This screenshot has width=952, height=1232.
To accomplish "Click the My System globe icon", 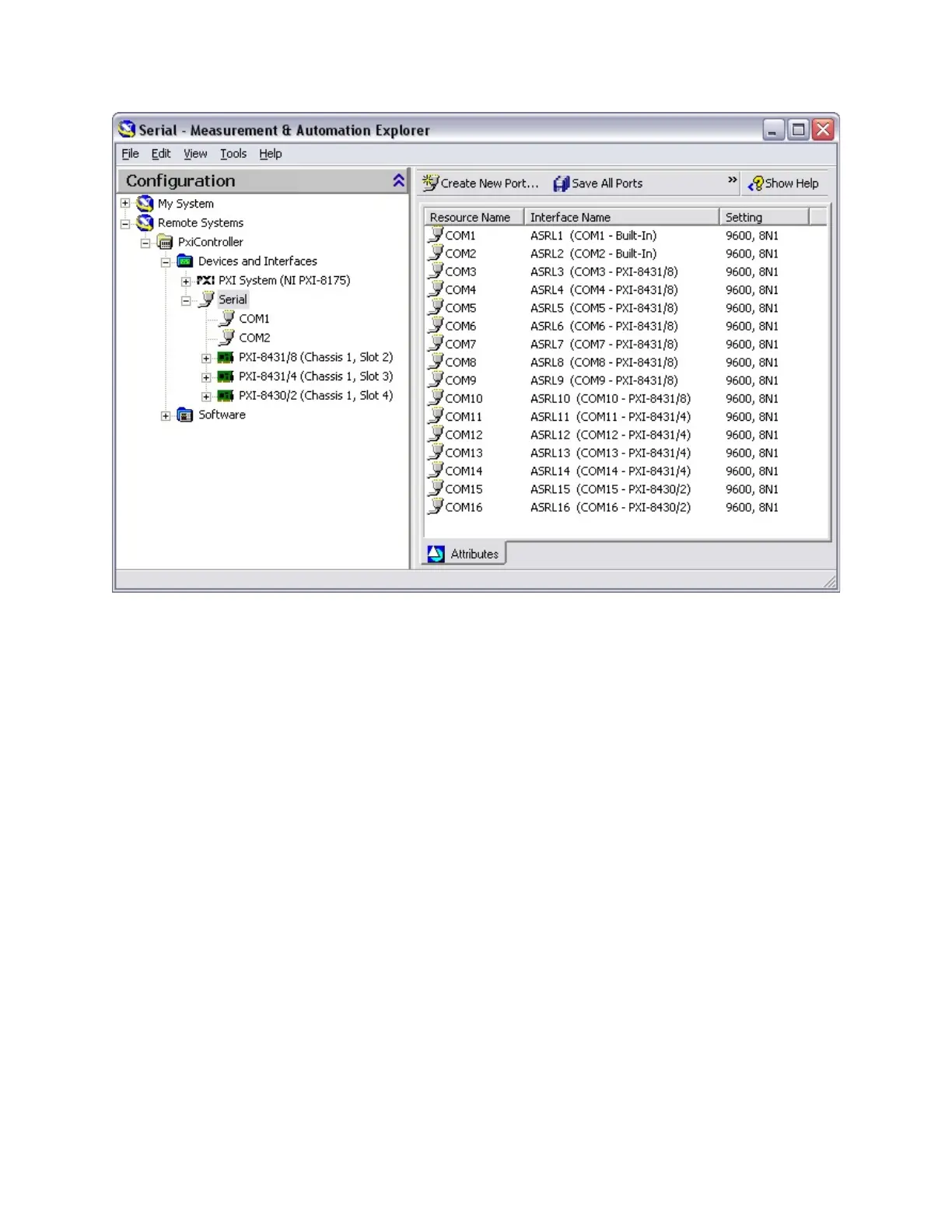I will tap(145, 204).
